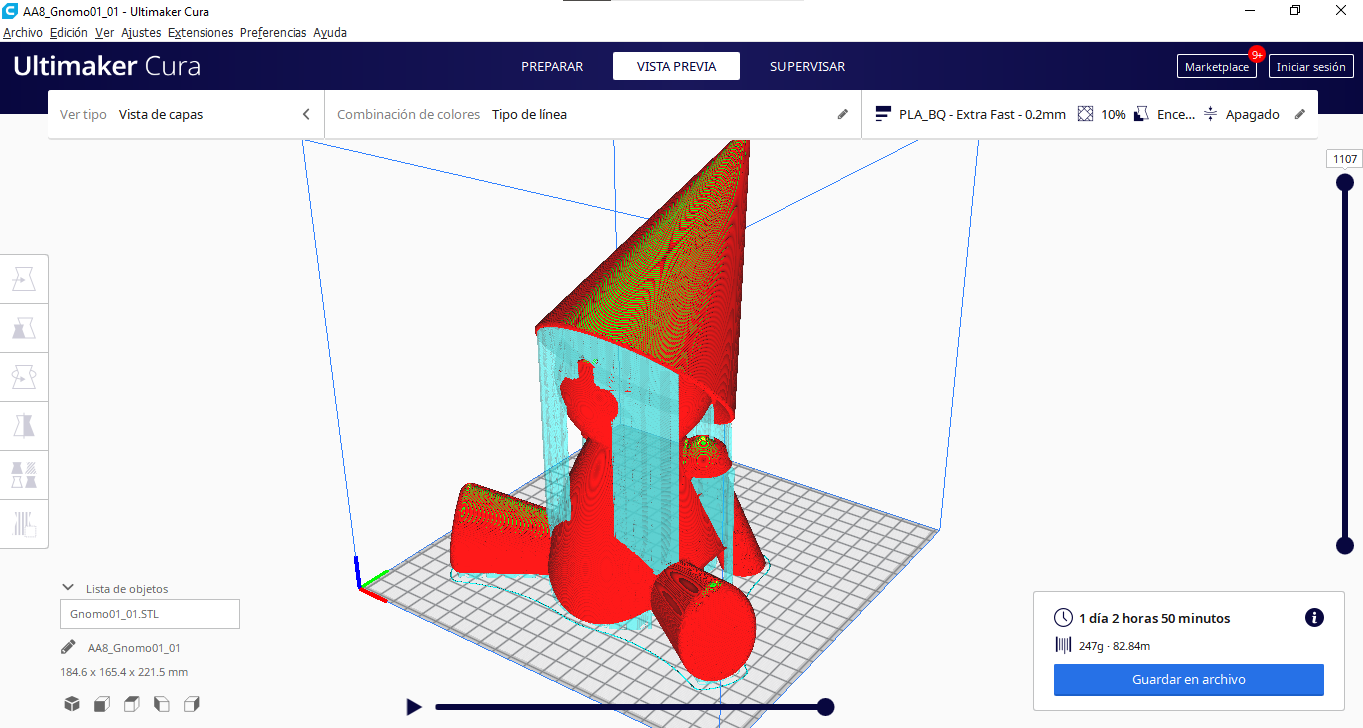Click the Lista de objetos label
This screenshot has width=1363, height=728.
tap(127, 589)
